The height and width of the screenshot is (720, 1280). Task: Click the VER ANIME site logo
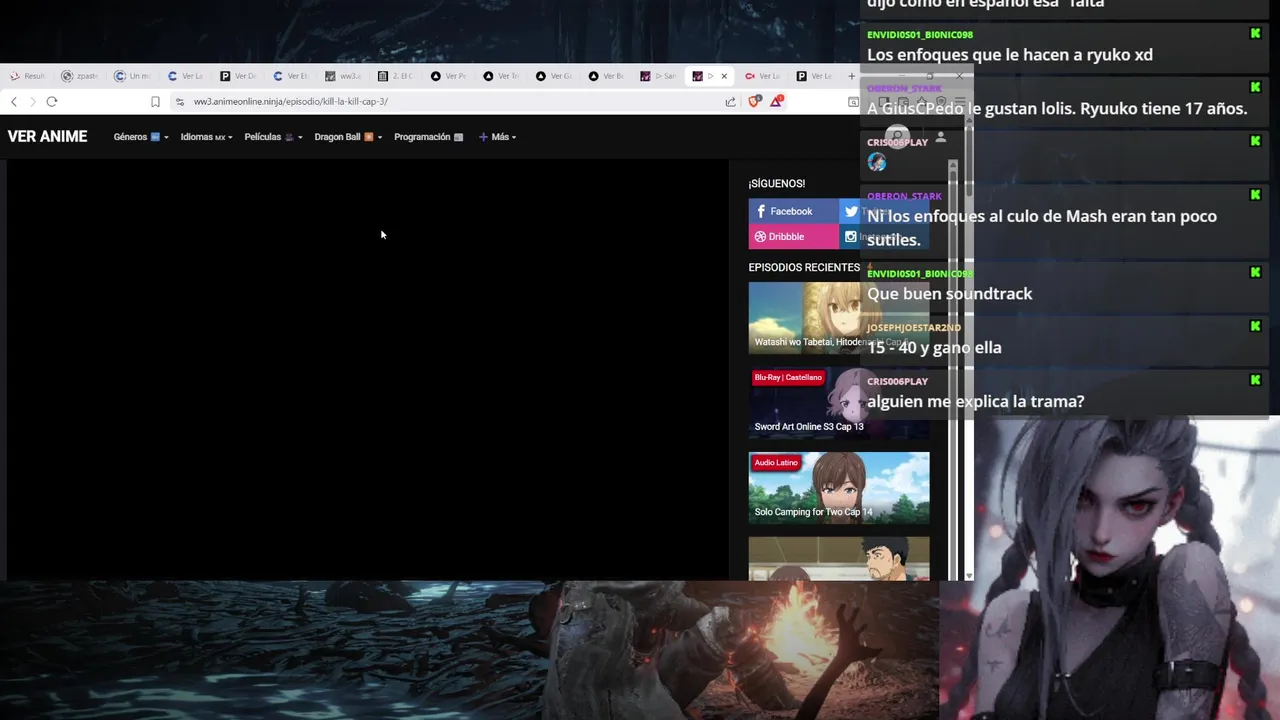(x=47, y=137)
